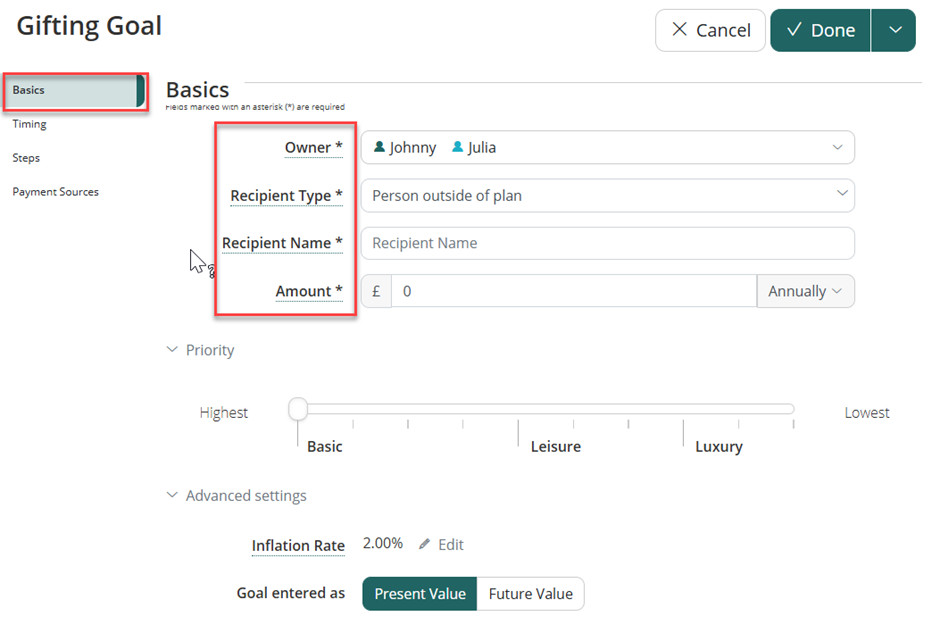Screen dimensions: 940x633
Task: Click the pencil icon beside Inflation Rate
Action: tap(425, 545)
